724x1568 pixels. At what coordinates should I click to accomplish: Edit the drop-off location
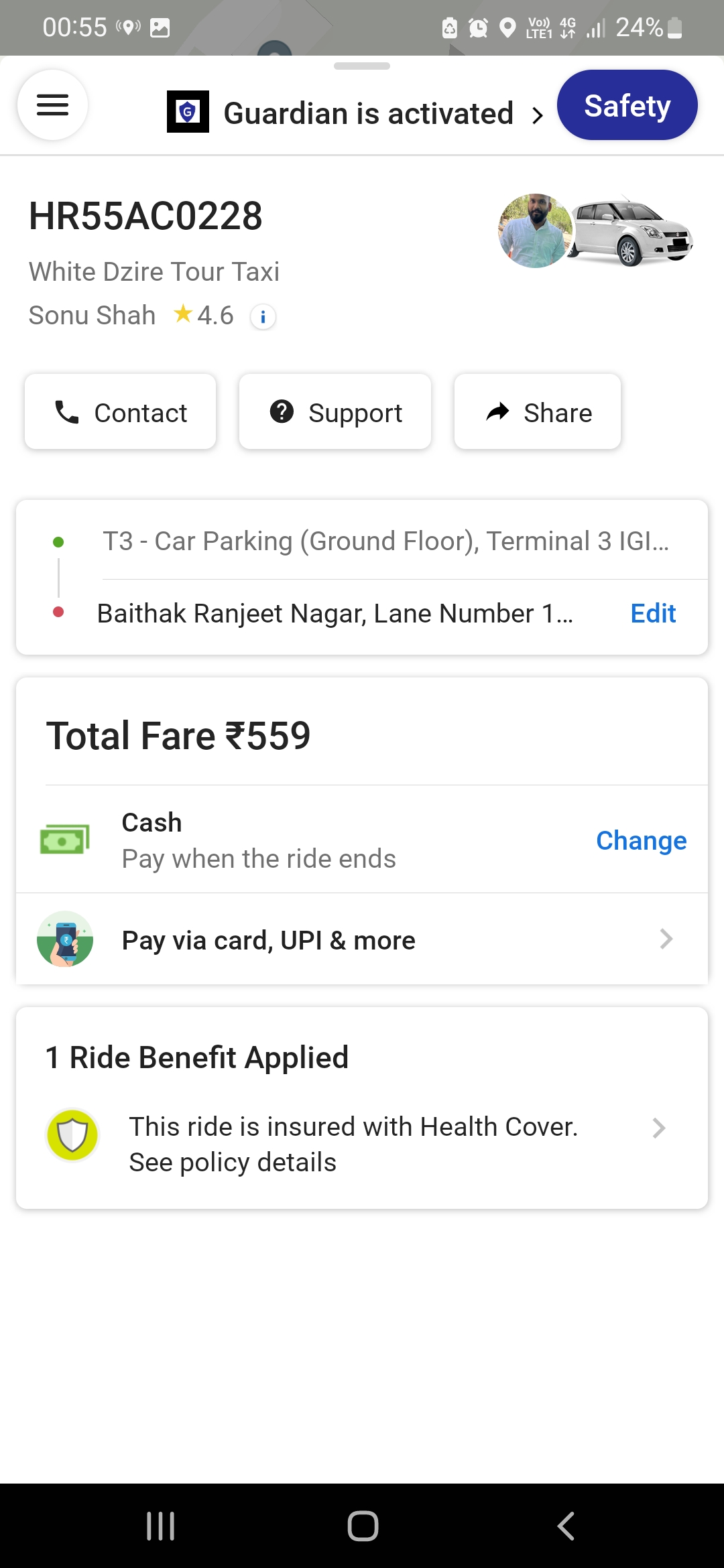[x=653, y=613]
